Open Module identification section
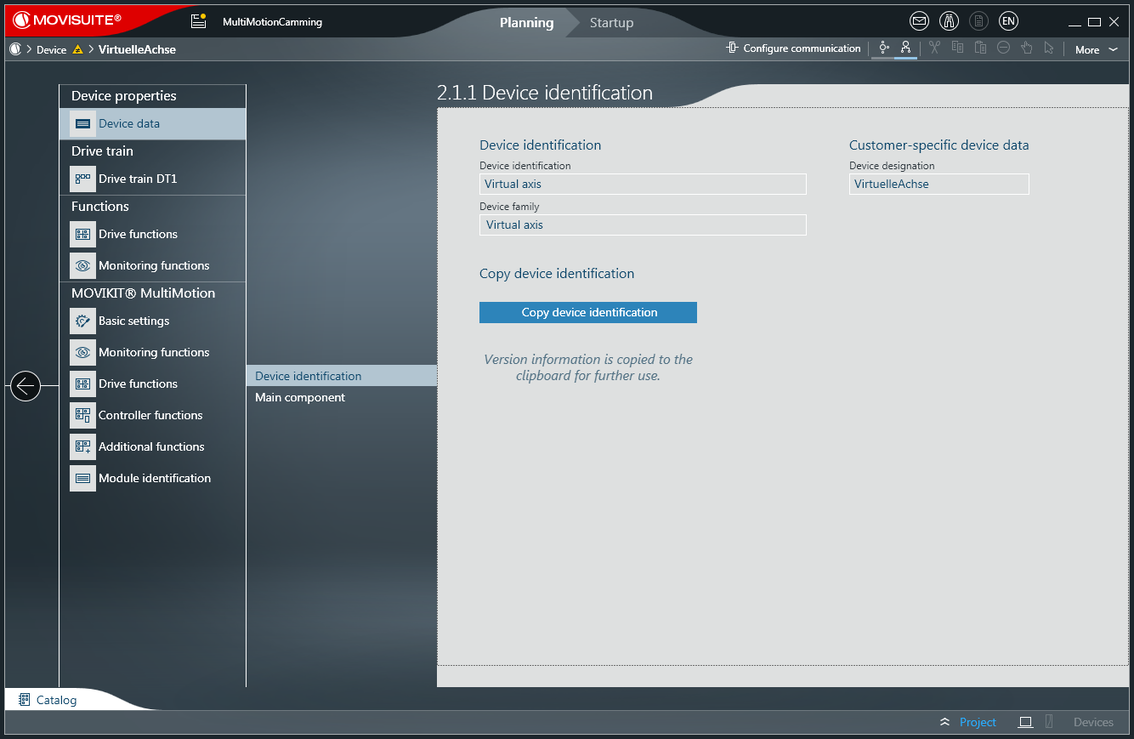The image size is (1134, 739). pos(154,478)
